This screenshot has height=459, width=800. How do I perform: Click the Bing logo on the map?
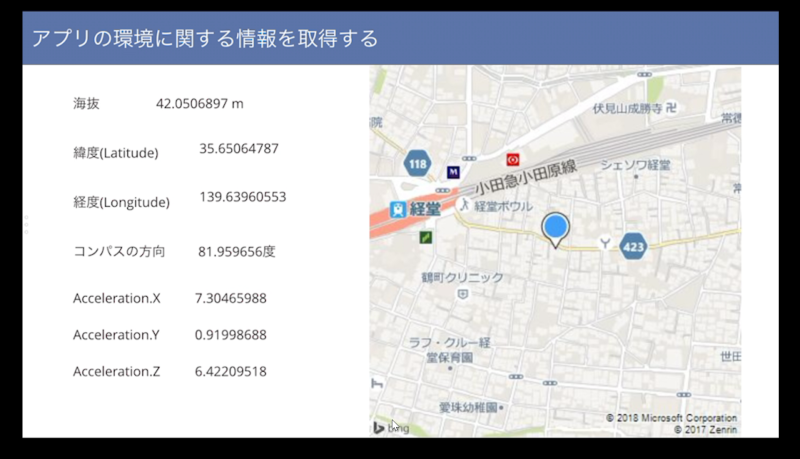[x=391, y=427]
